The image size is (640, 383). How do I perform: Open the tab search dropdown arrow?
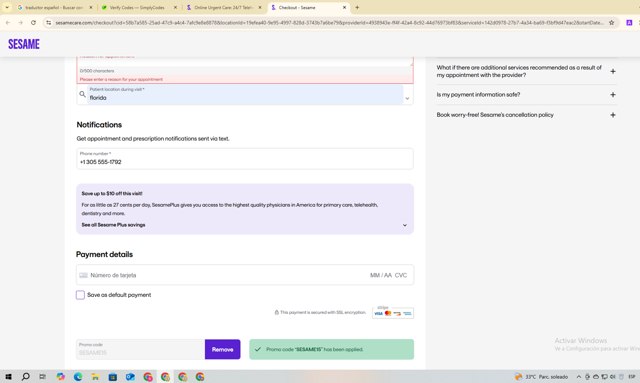(7, 7)
